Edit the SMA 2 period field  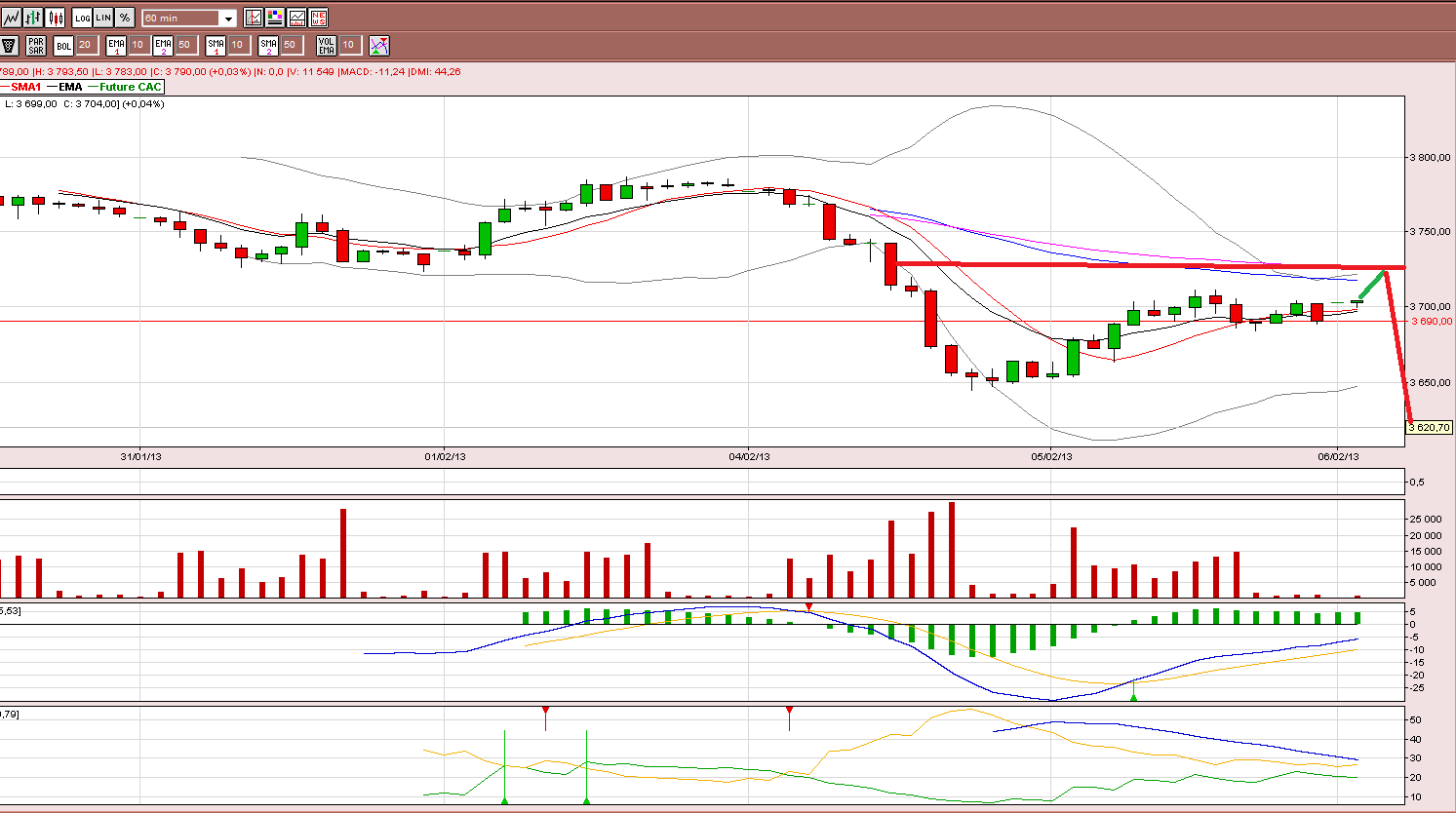click(291, 45)
